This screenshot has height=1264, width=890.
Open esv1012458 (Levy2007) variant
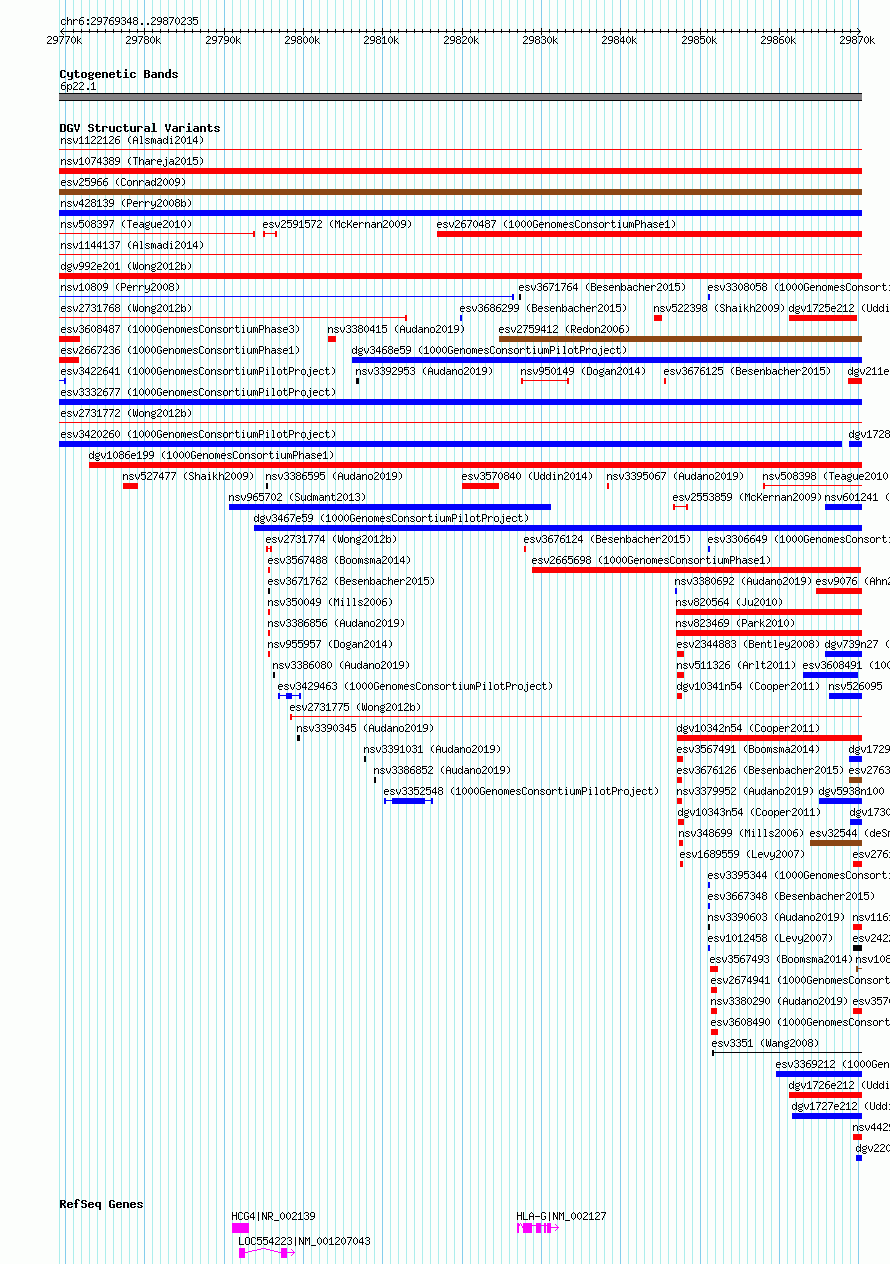770,938
